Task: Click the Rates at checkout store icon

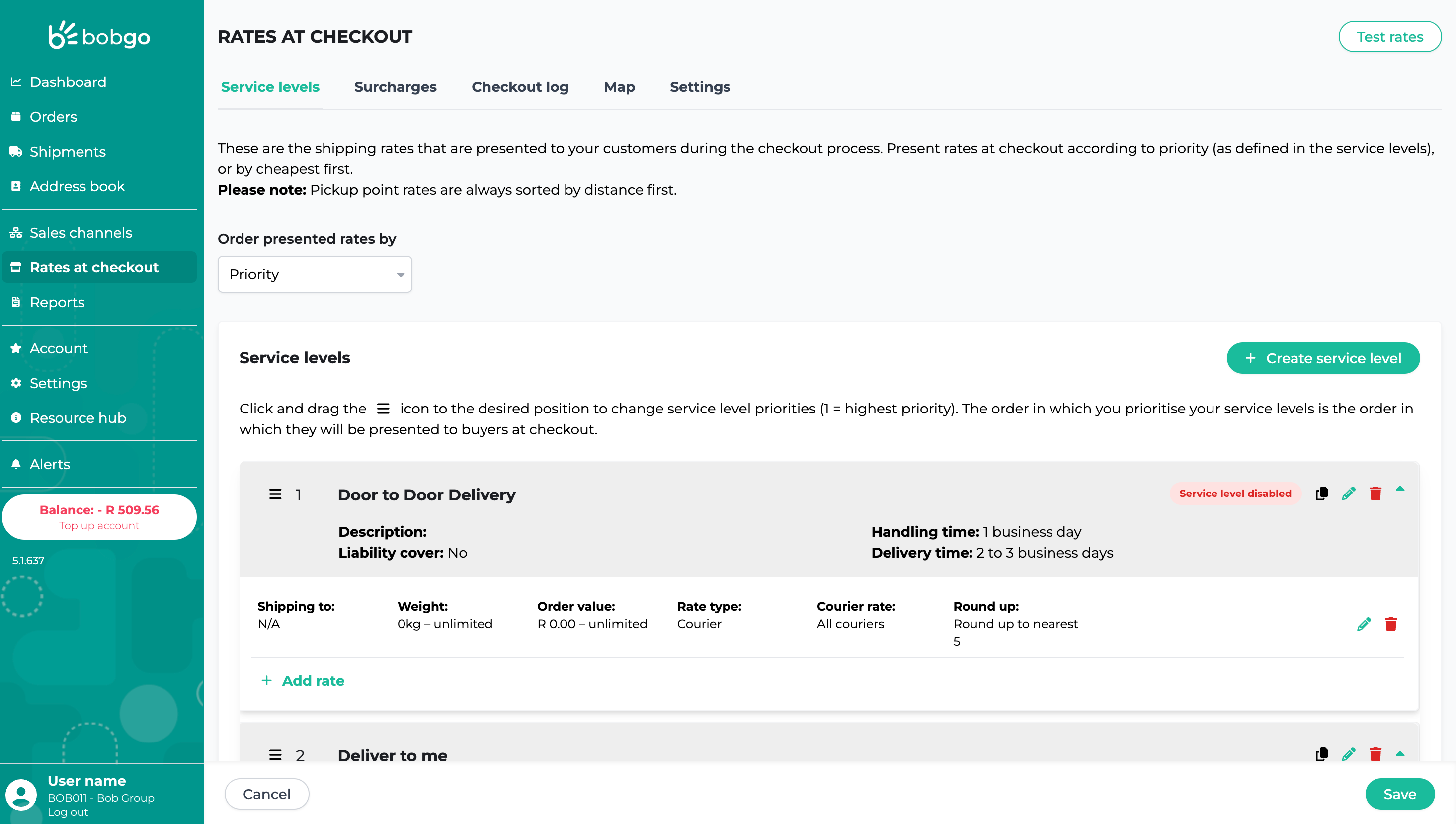Action: (x=16, y=267)
